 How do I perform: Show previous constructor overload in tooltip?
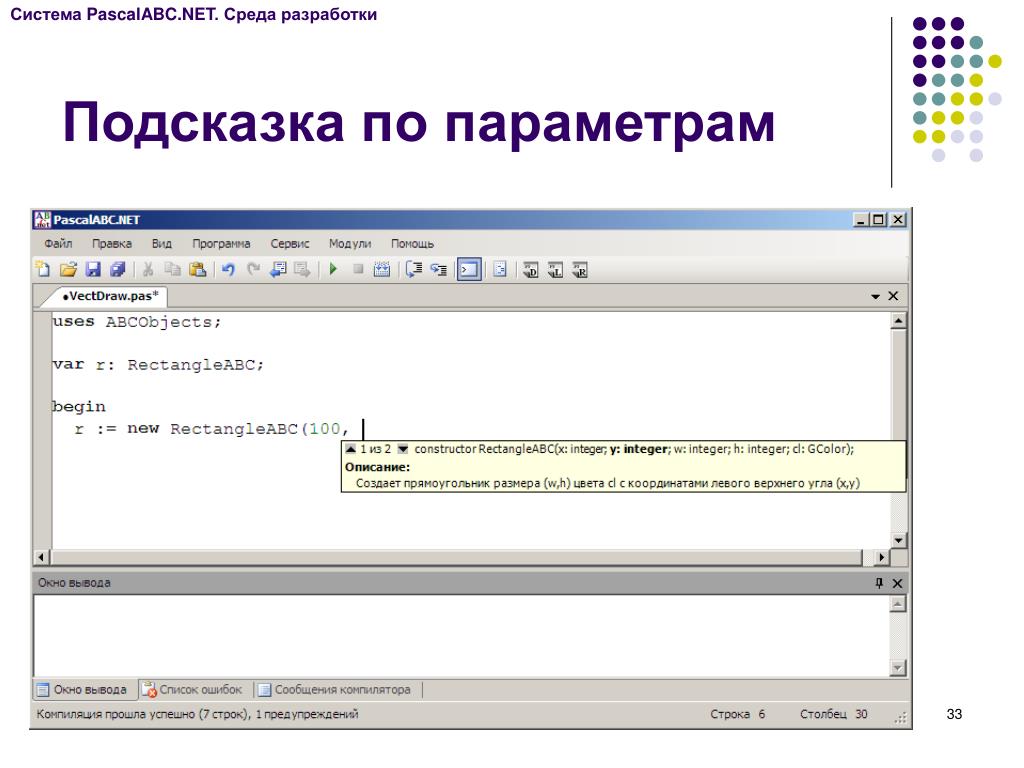(351, 449)
